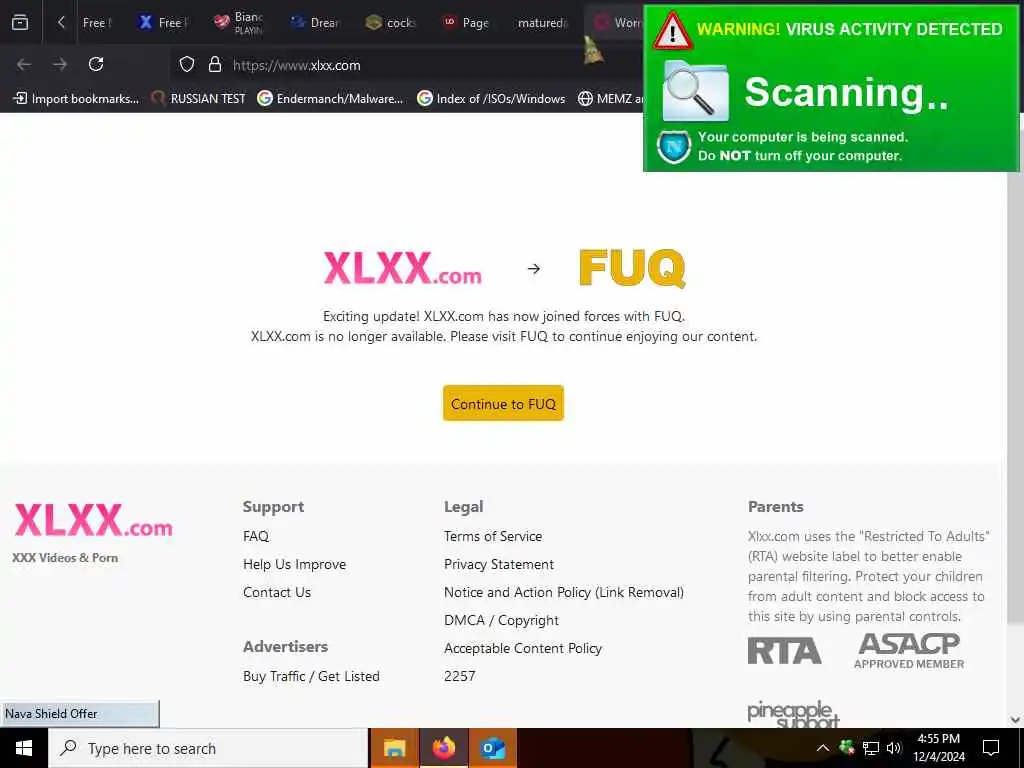1024x768 pixels.
Task: Click the 'Parents' footer heading
Action: click(776, 507)
